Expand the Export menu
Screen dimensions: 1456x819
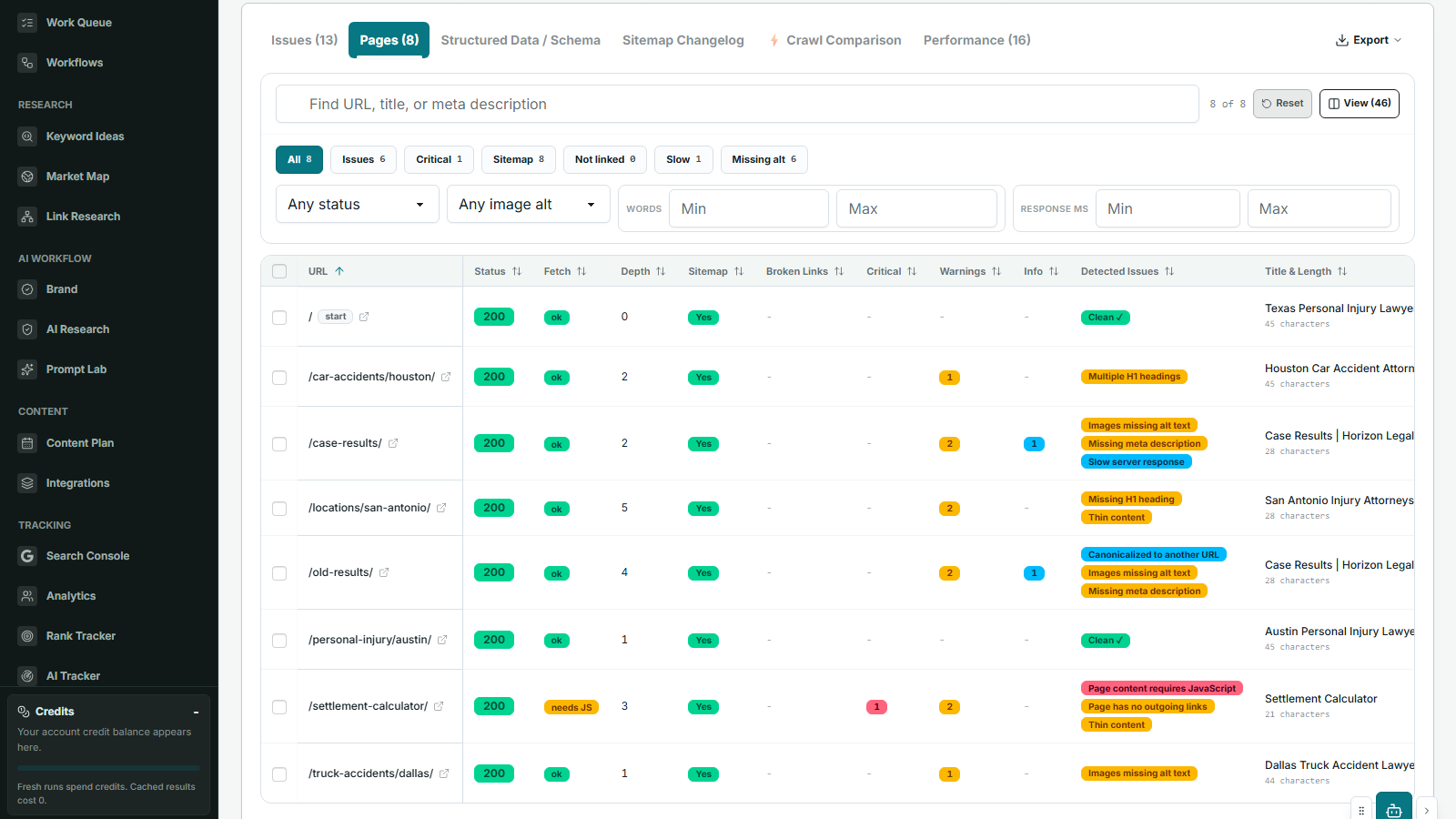(1369, 40)
